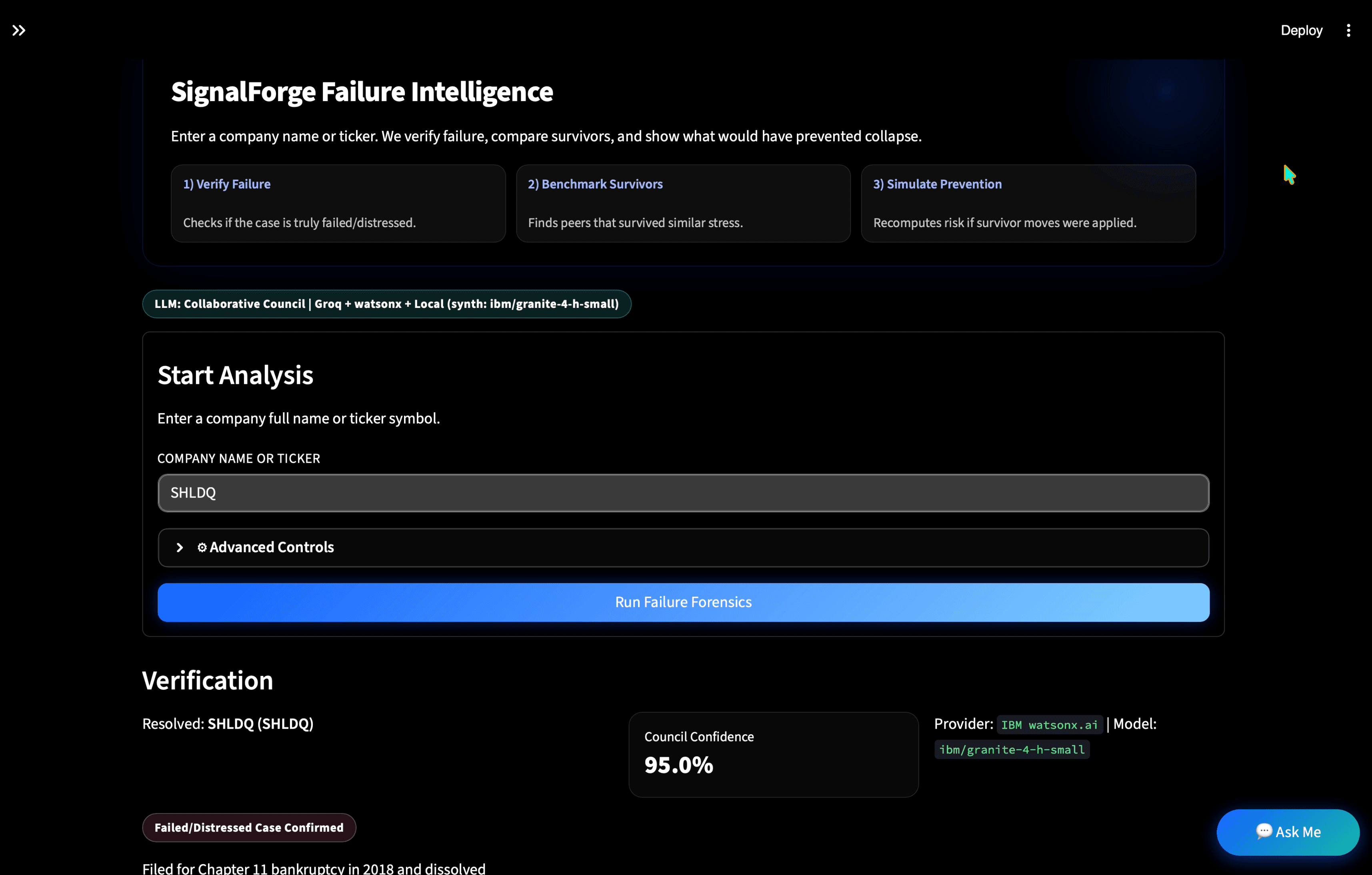
Task: Select the '2) Benchmark Survivors' step card
Action: [x=683, y=204]
